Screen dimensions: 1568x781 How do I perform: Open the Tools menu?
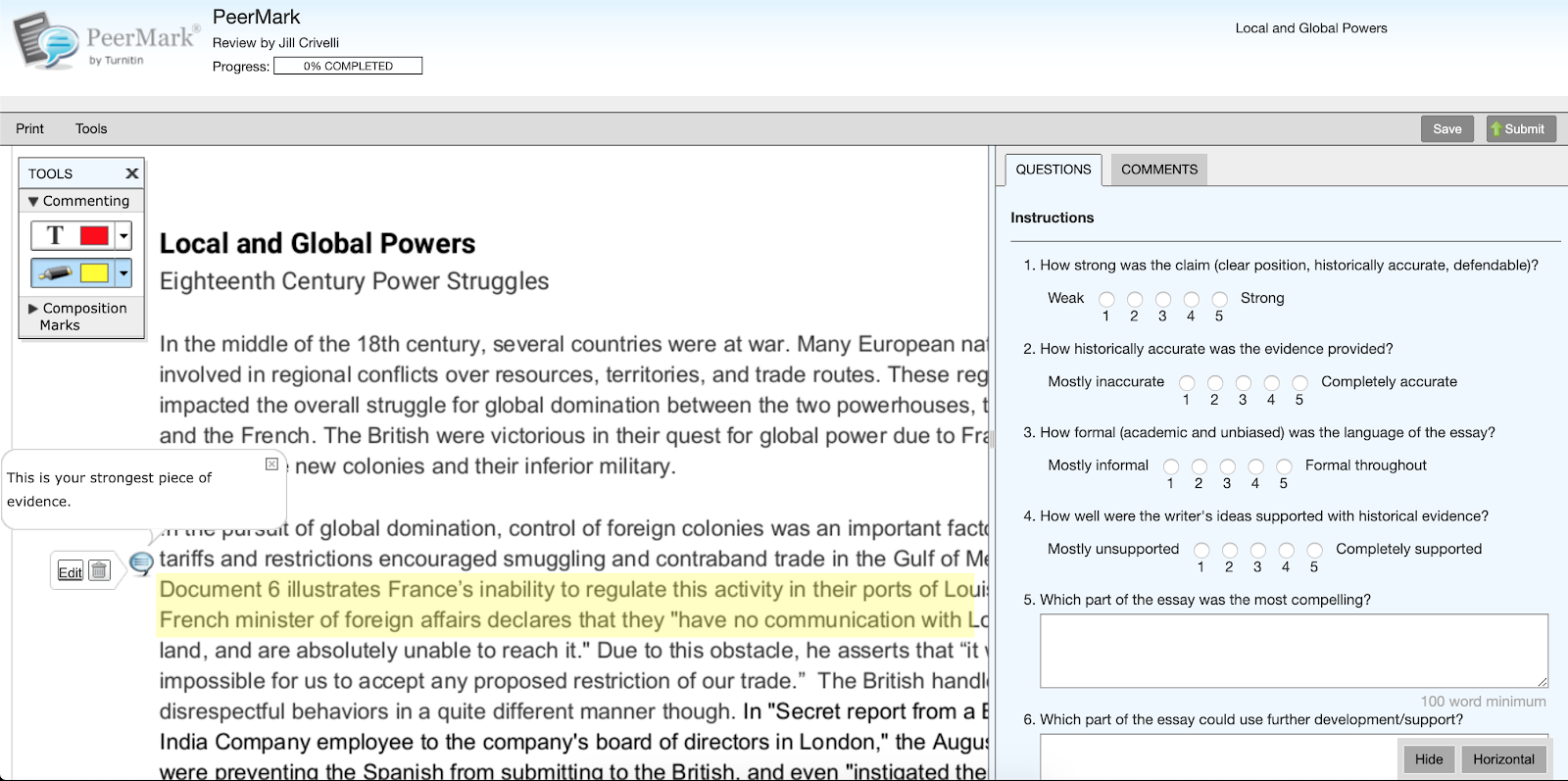tap(91, 128)
